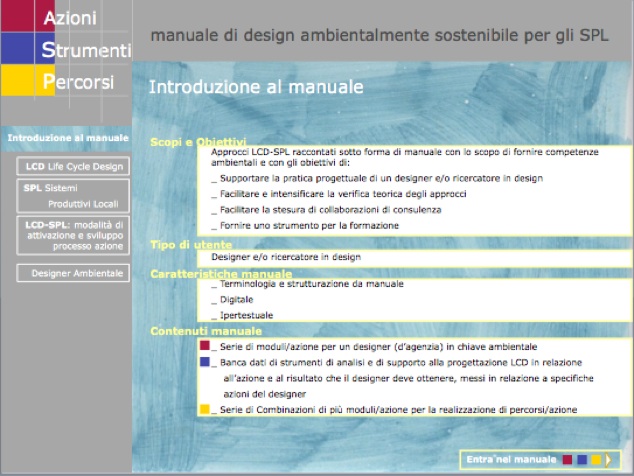Image resolution: width=634 pixels, height=476 pixels.
Task: Click the line Supportare la pratica progettuale
Action: 377,178
